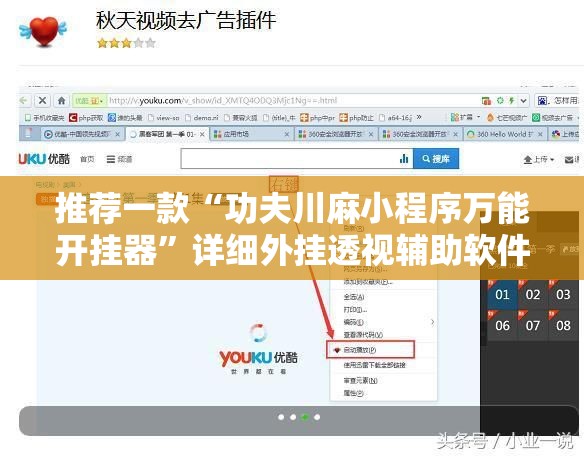584x456 pixels.
Task: Open the view-so bookmark
Action: click(x=164, y=118)
